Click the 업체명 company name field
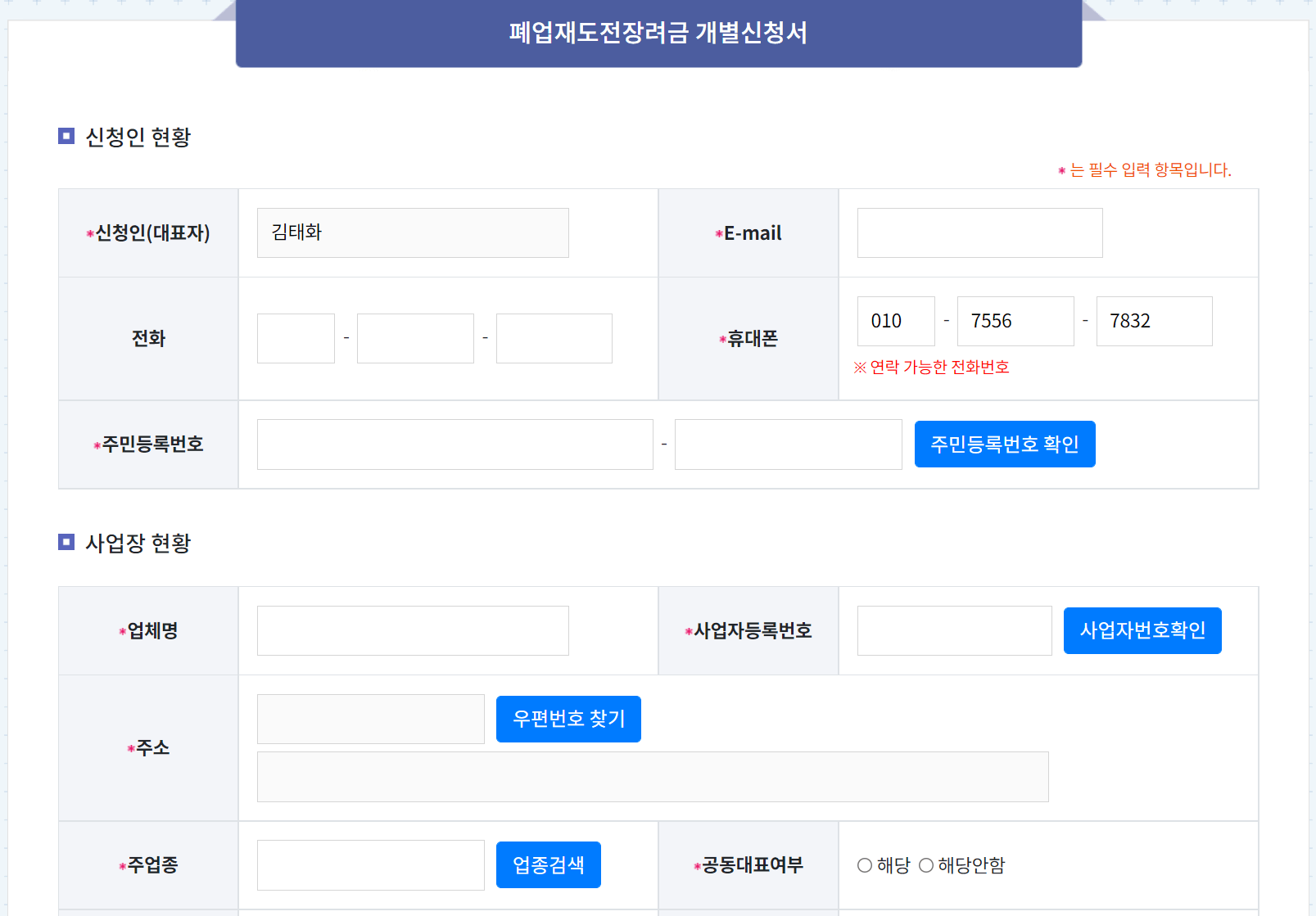The width and height of the screenshot is (1316, 916). click(x=412, y=630)
